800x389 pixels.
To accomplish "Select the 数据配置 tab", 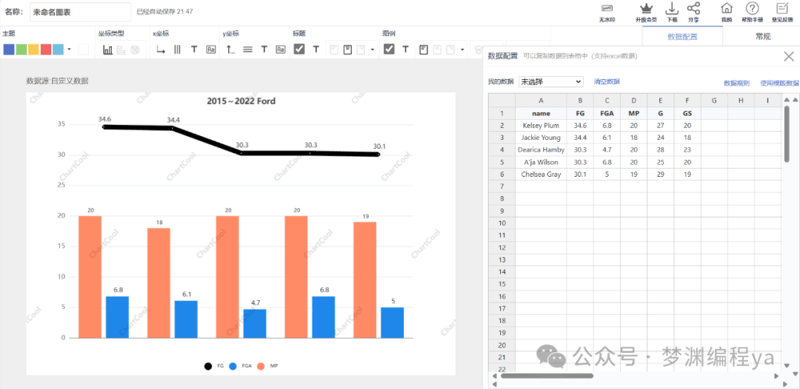I will click(683, 36).
